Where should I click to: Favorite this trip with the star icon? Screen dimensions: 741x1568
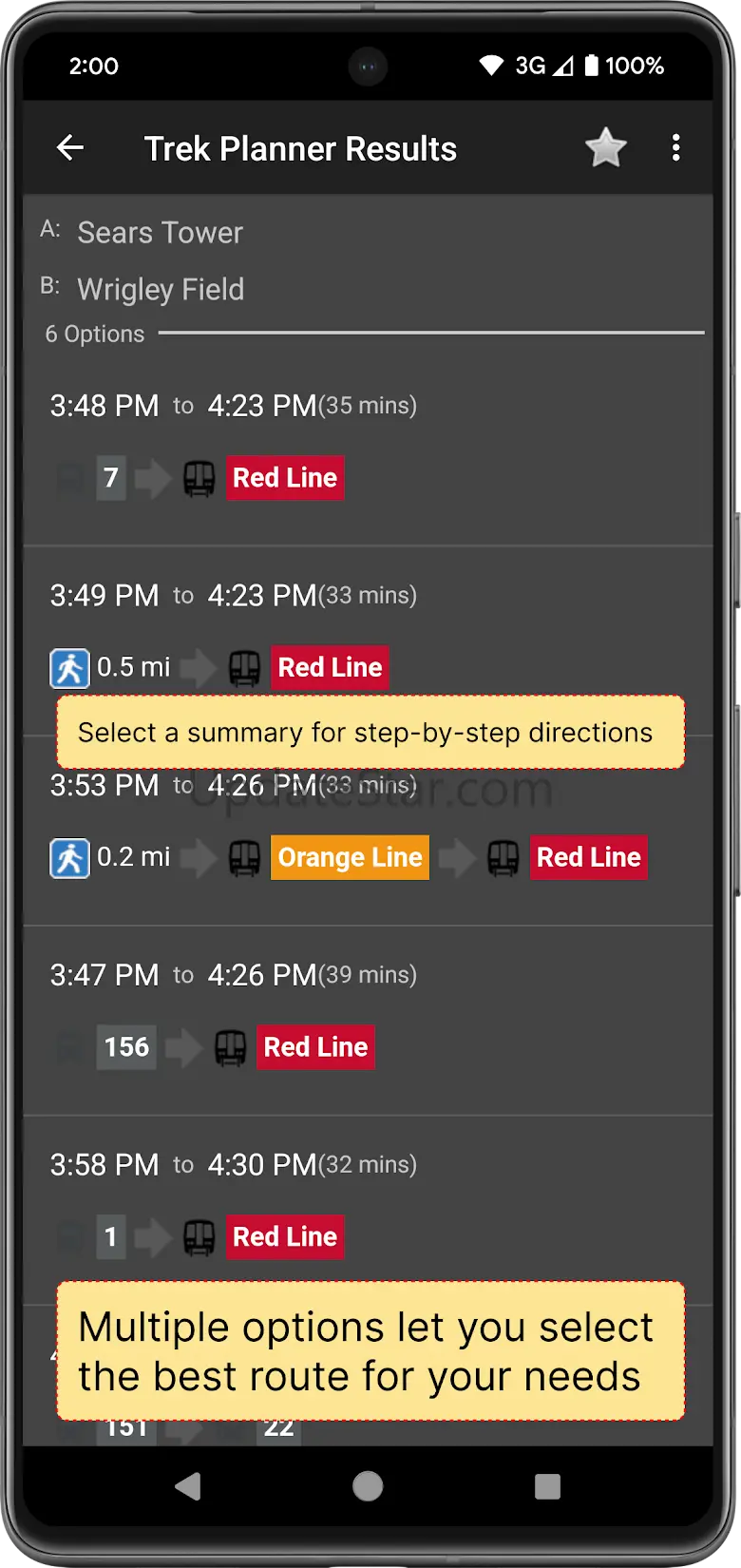point(605,148)
